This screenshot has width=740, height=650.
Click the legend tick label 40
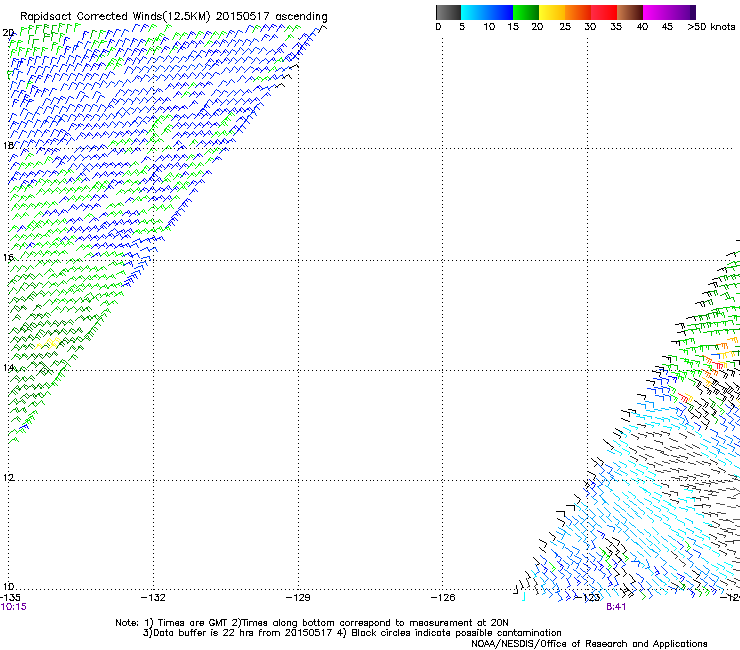pos(642,27)
